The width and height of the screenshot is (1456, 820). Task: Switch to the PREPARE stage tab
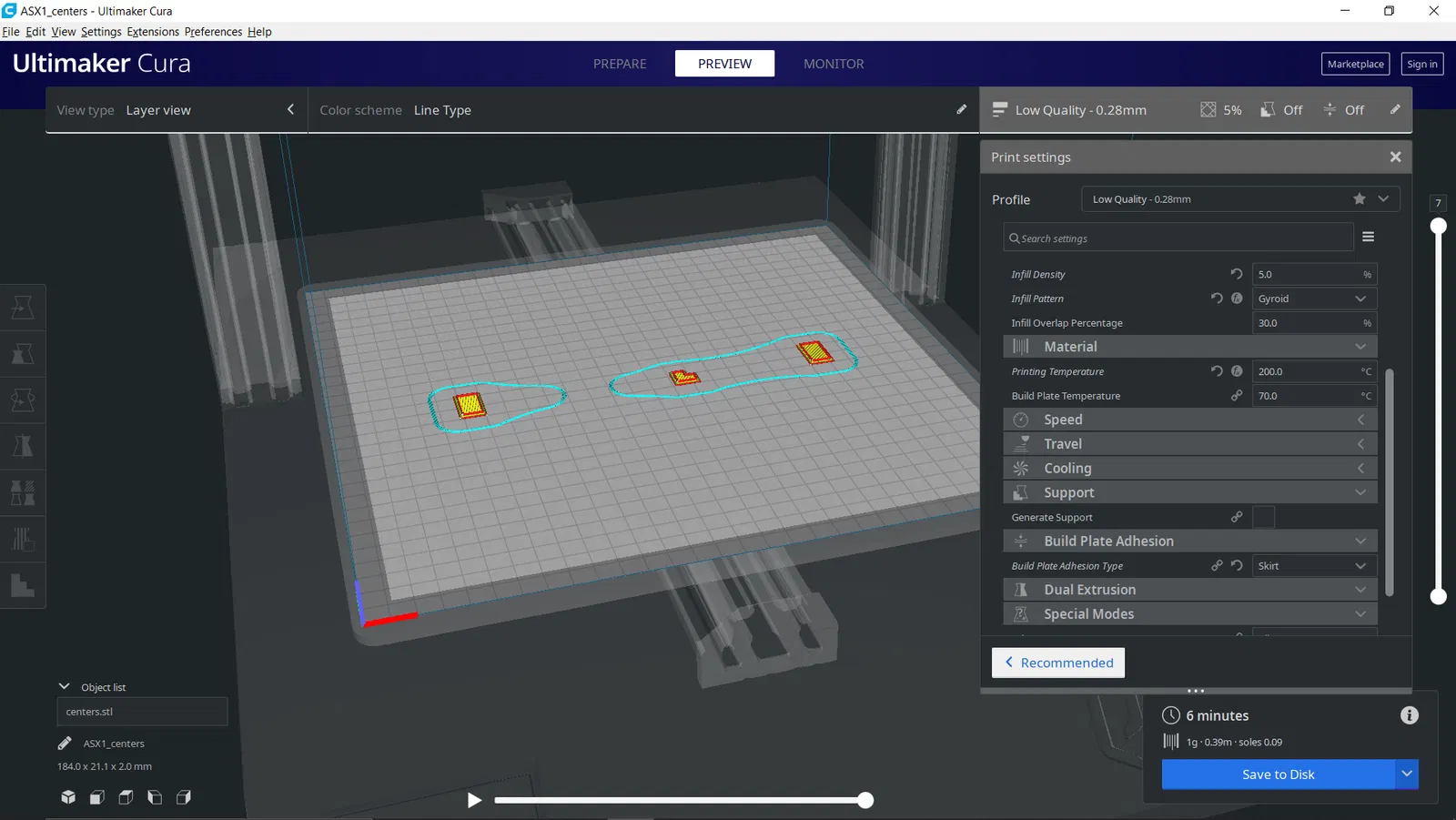(620, 64)
